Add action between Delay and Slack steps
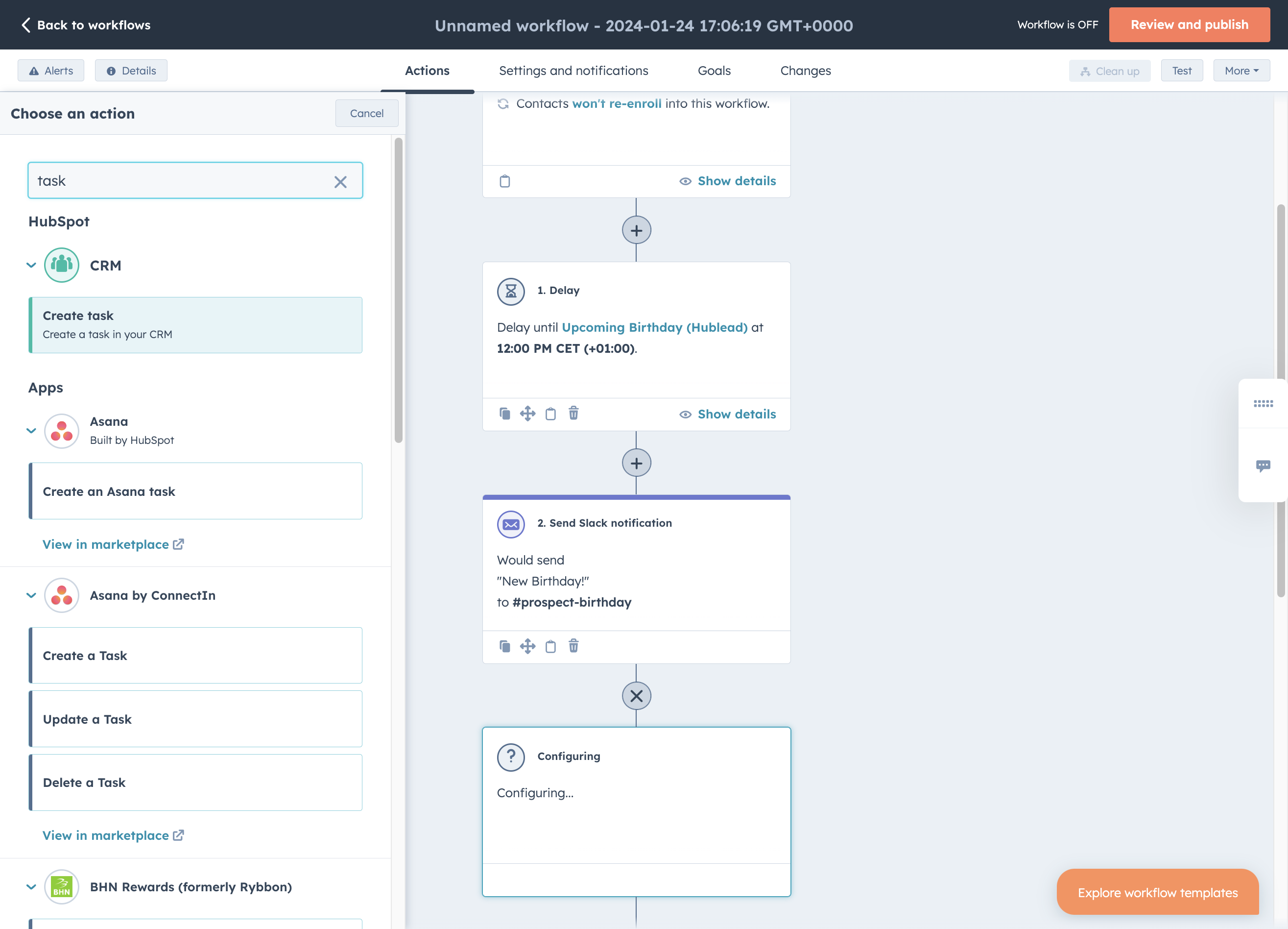 [x=636, y=463]
